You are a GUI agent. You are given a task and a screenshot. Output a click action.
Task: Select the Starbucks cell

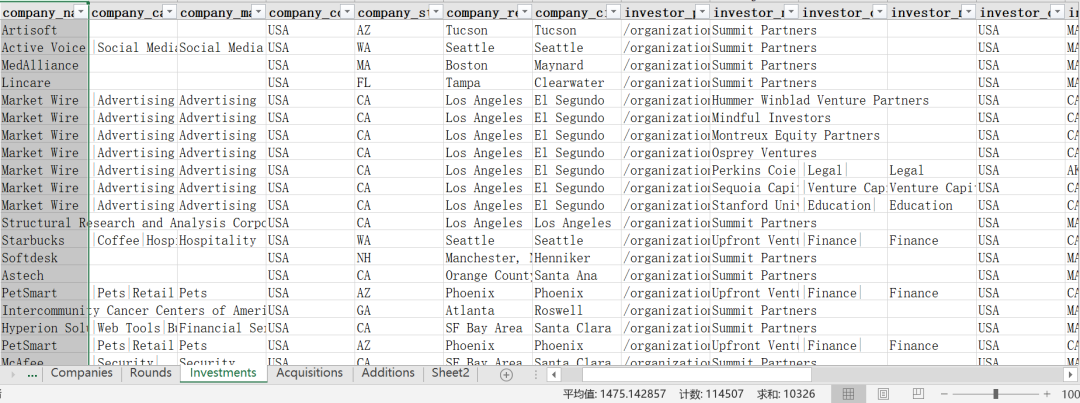pyautogui.click(x=45, y=240)
